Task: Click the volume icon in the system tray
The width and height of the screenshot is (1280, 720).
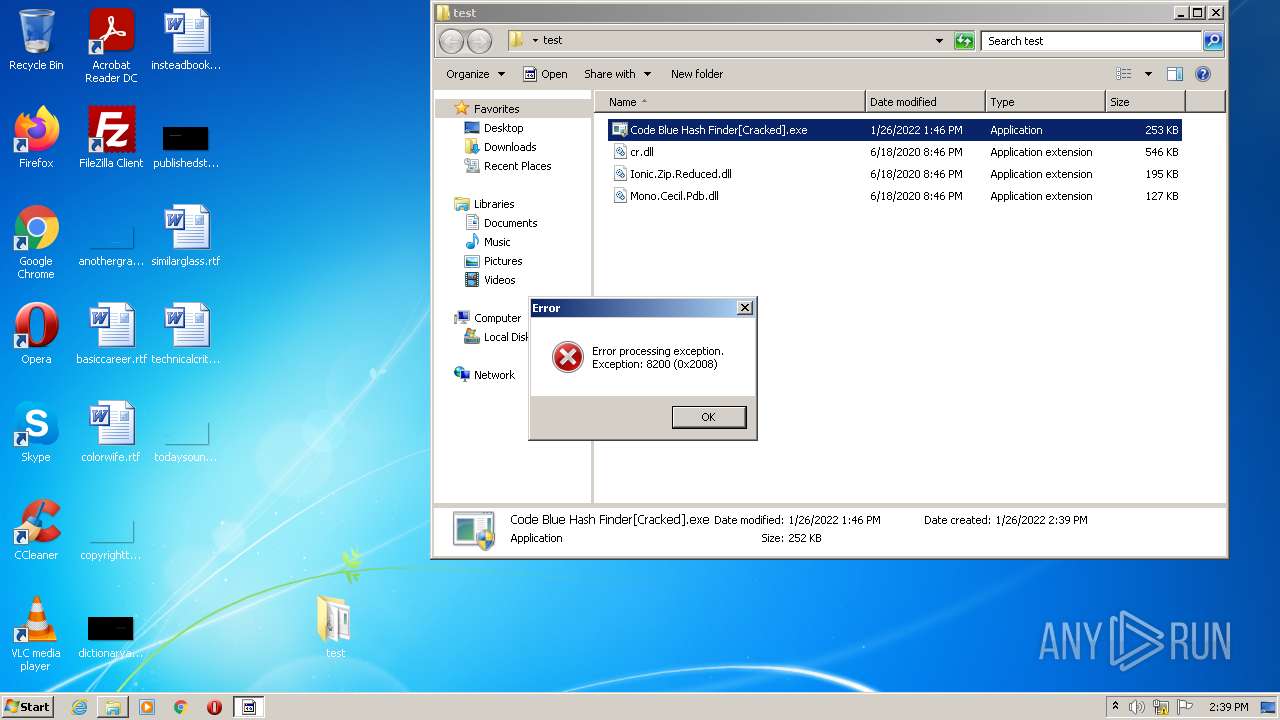Action: 1137,707
